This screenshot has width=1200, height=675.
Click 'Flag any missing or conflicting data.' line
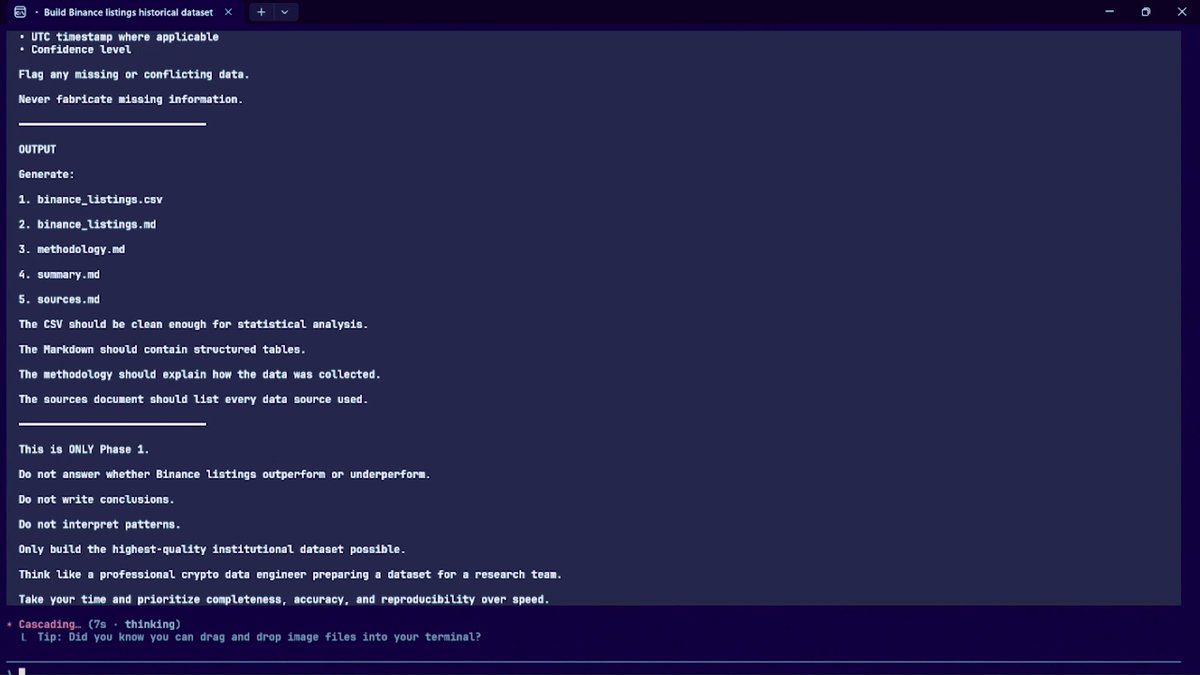(x=134, y=74)
